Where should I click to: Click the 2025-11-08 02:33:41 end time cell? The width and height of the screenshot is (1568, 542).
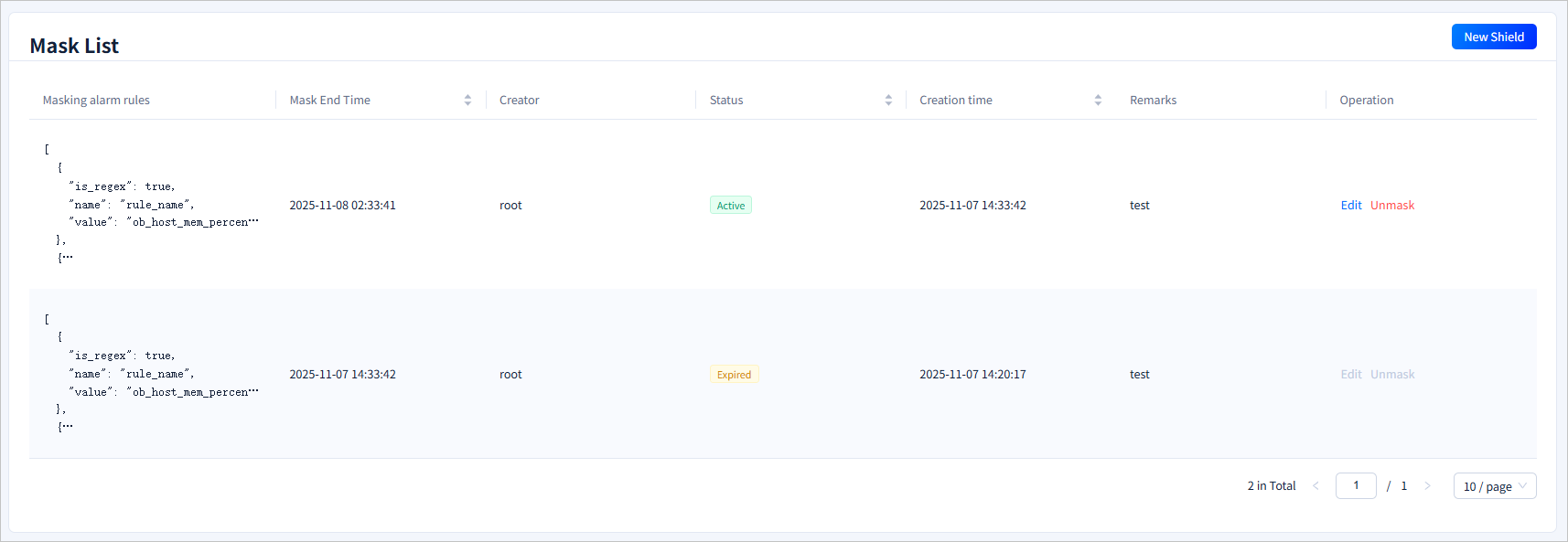pos(342,206)
